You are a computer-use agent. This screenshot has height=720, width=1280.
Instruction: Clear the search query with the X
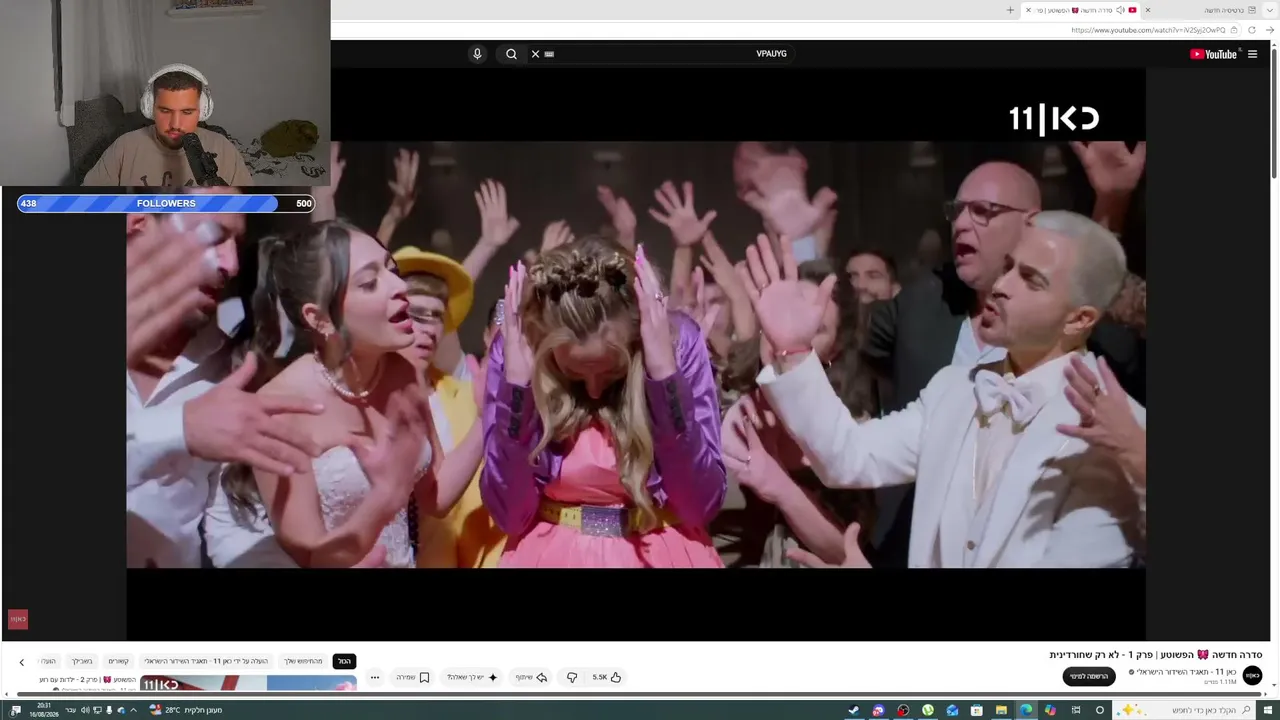535,54
